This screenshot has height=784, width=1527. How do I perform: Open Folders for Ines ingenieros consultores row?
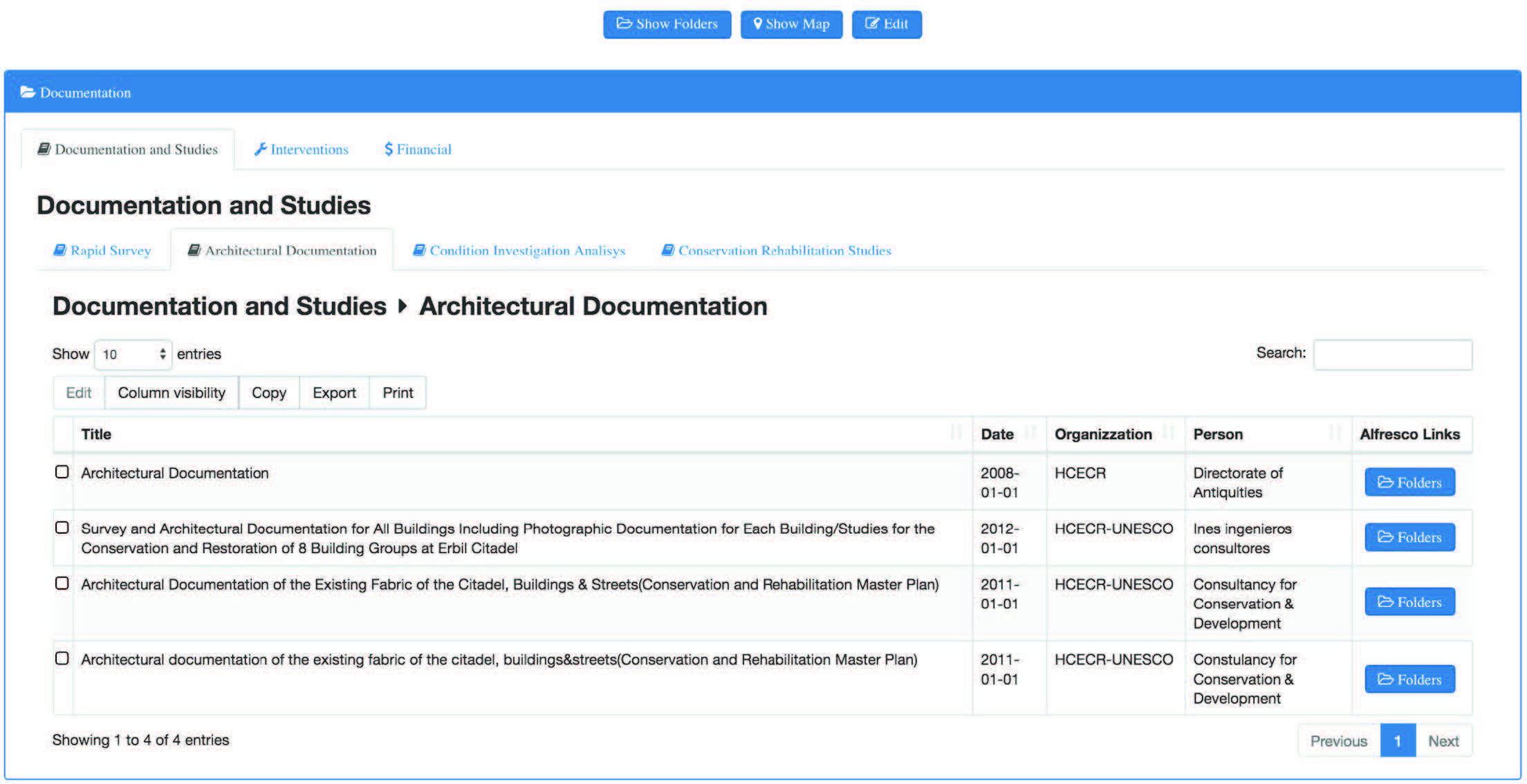pos(1409,537)
